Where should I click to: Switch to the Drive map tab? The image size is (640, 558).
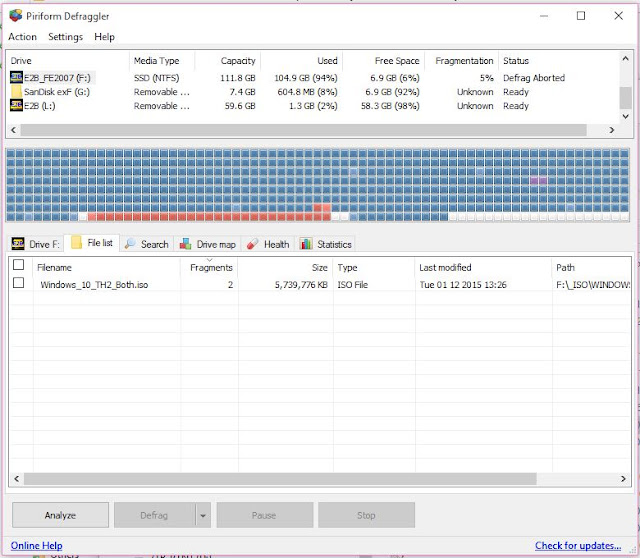pos(208,244)
